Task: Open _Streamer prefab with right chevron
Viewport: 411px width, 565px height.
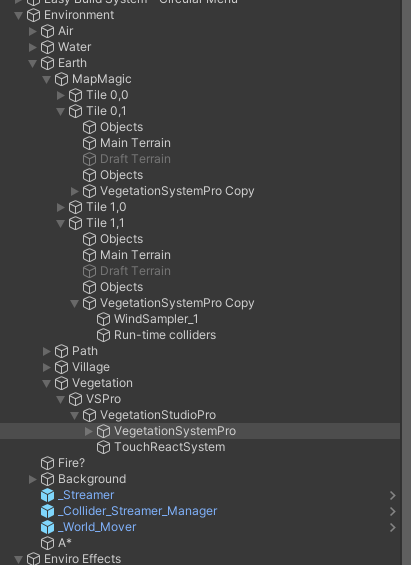Action: pos(393,495)
